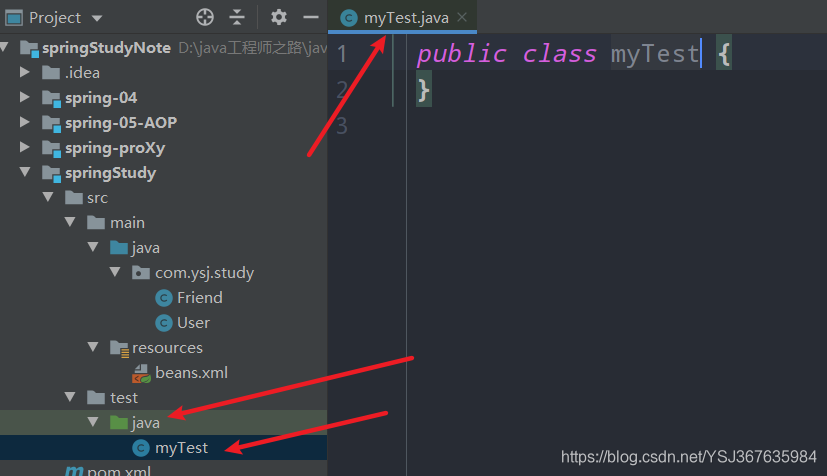Hide the Project panel with minus icon

click(311, 17)
